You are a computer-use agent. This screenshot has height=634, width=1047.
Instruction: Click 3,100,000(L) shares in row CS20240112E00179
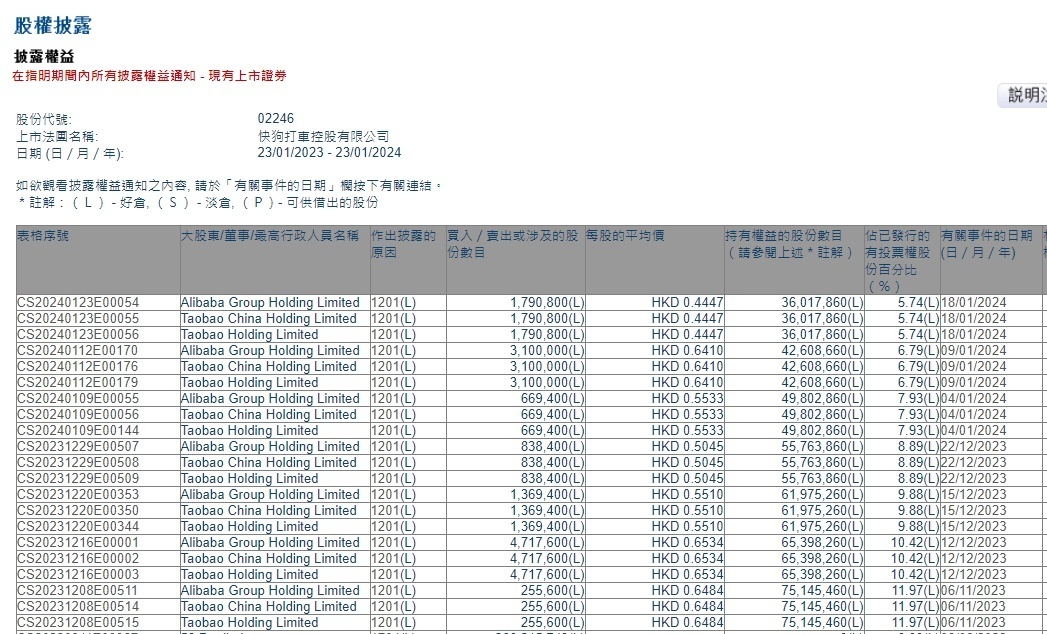click(547, 383)
